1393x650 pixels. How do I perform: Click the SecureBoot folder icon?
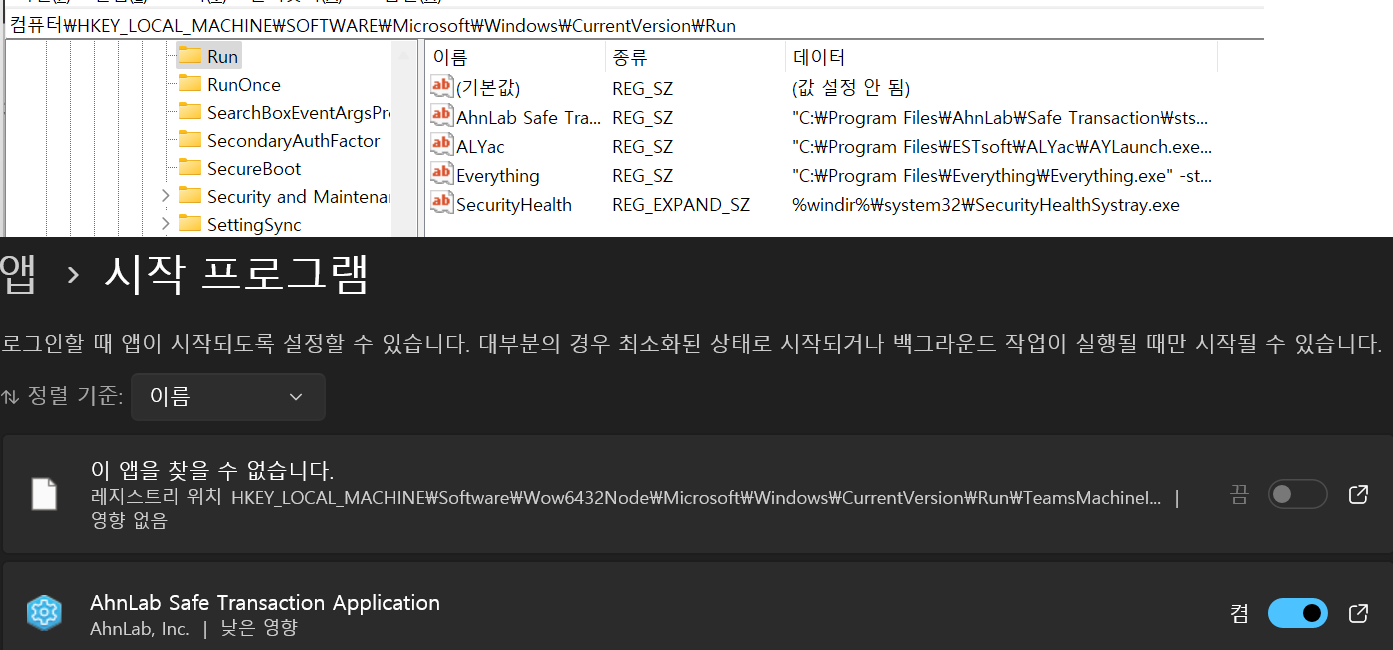pos(190,168)
